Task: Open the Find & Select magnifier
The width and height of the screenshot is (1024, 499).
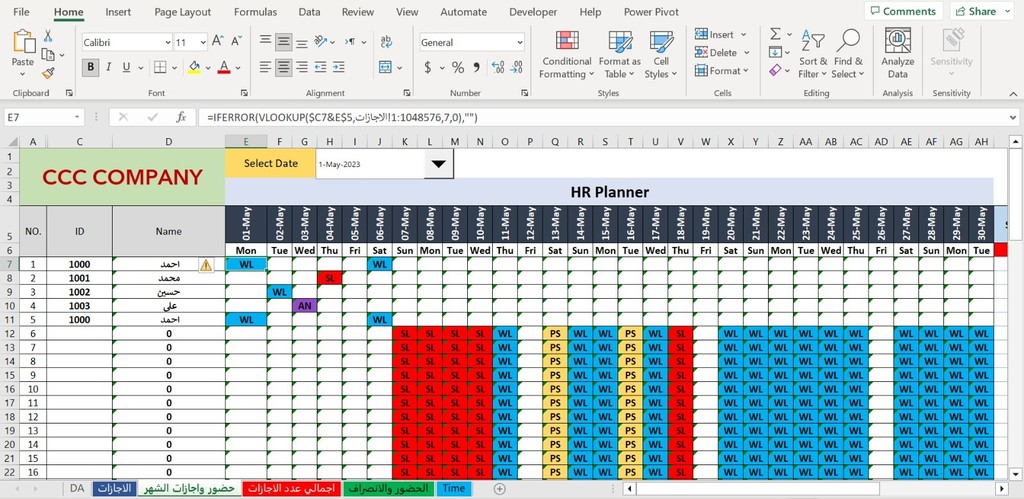Action: click(x=848, y=54)
